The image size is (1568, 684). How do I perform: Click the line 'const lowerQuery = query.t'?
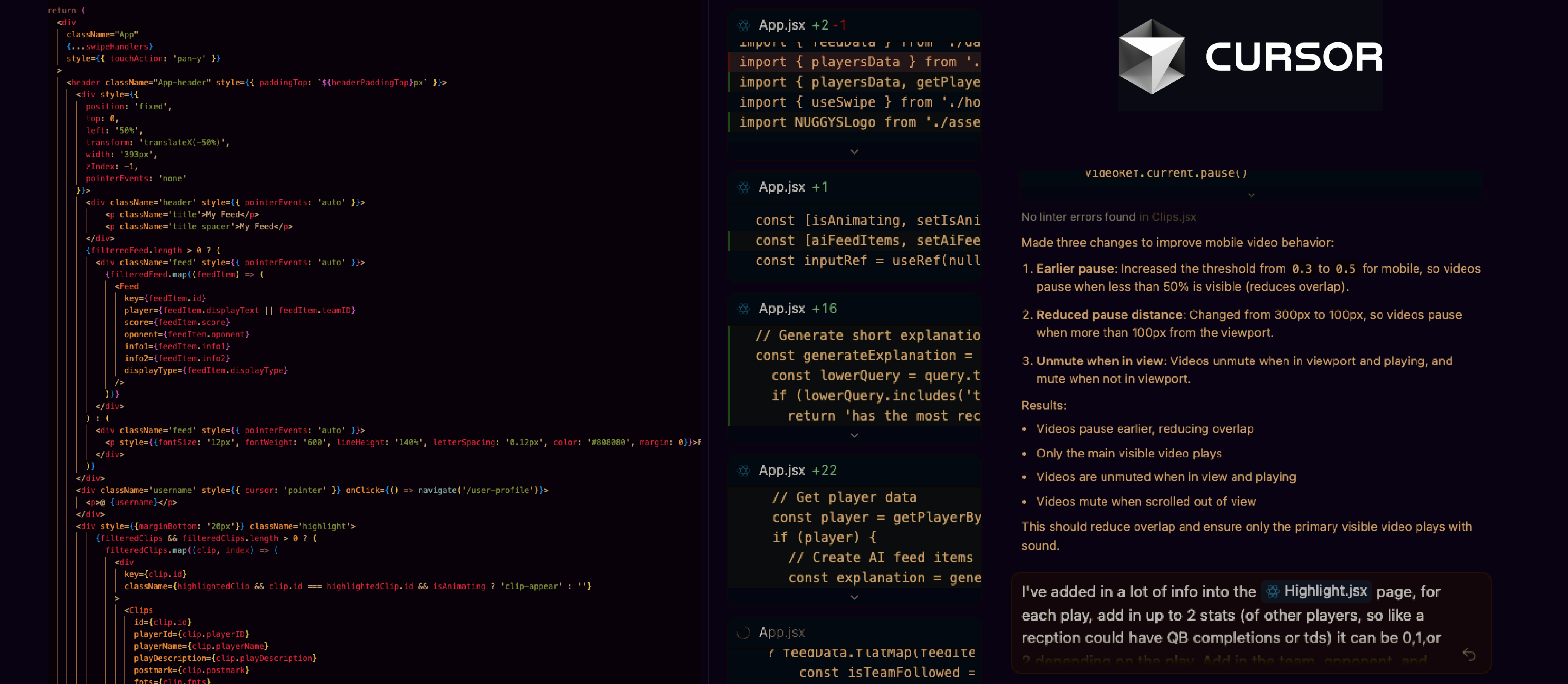(x=875, y=375)
